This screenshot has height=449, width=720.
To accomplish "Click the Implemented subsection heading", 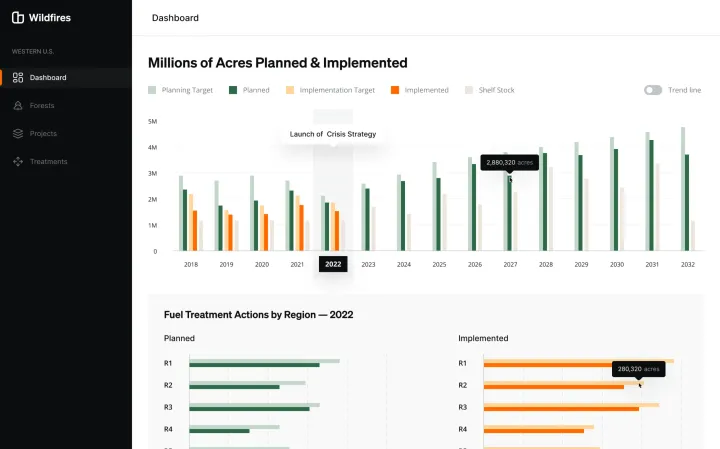I will (483, 338).
